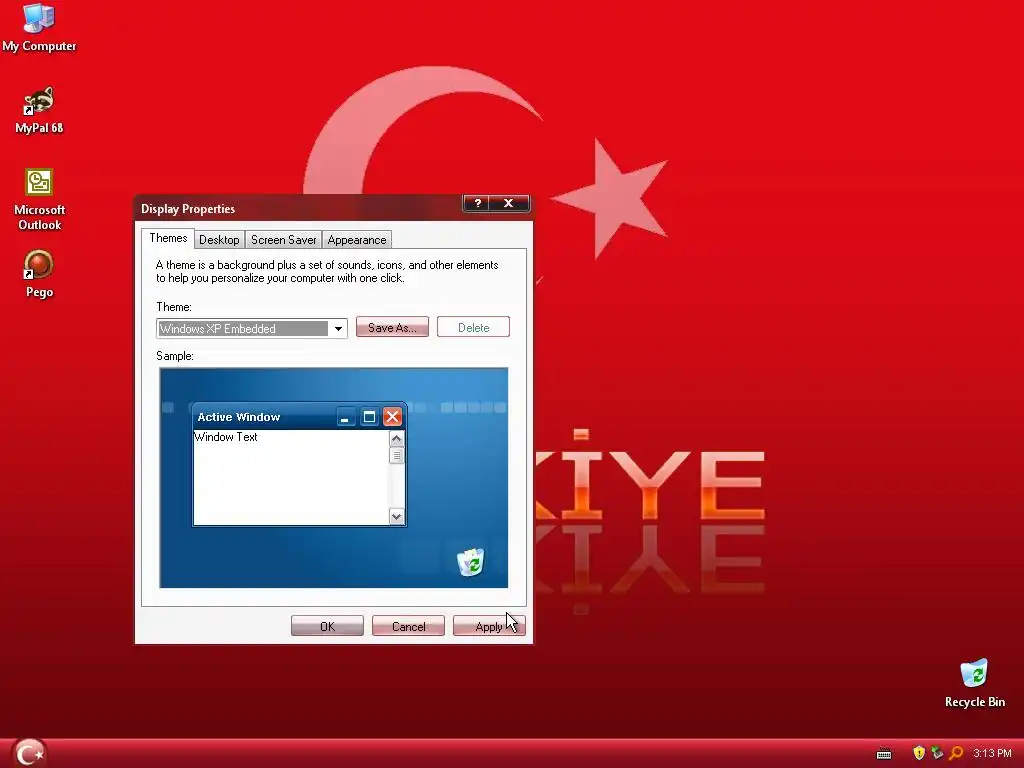Click the sample scrollbar down arrow
This screenshot has width=1024, height=768.
tap(396, 517)
